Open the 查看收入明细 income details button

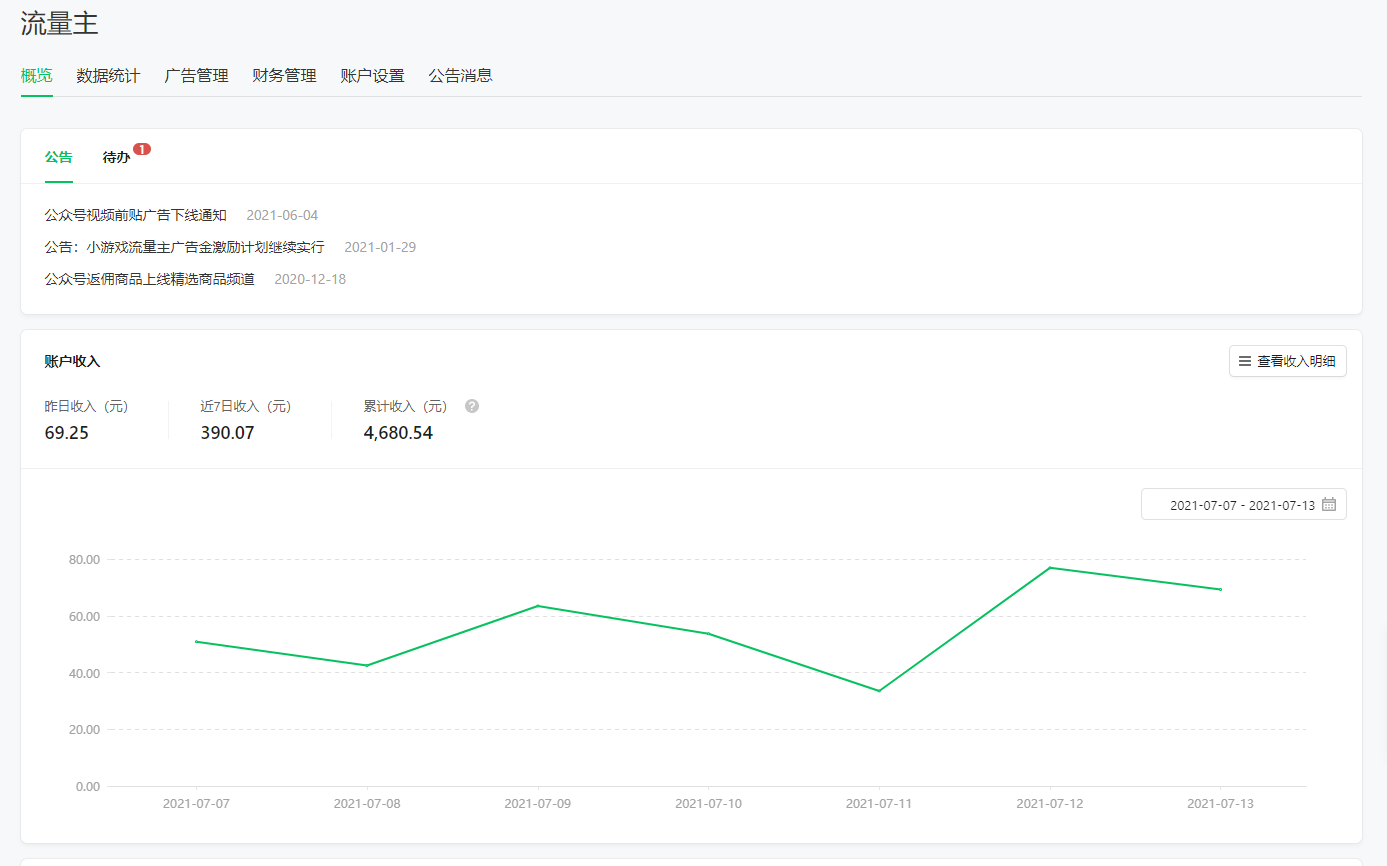1287,361
